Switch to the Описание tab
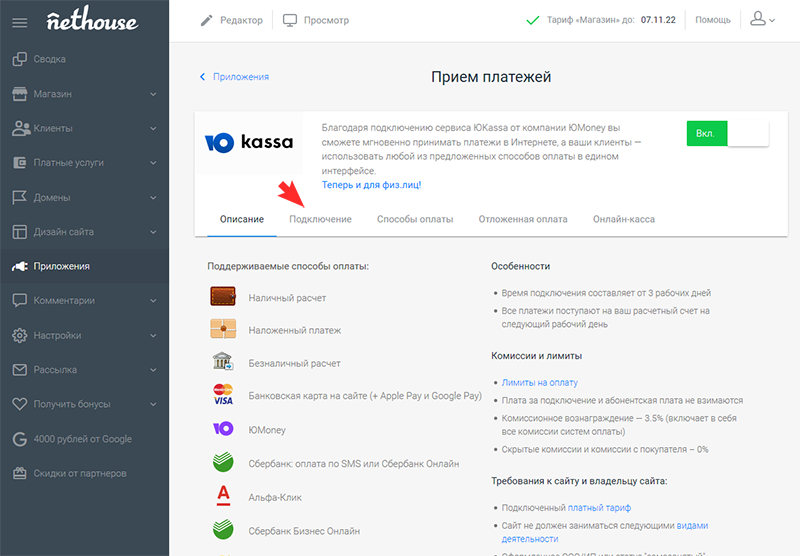800x556 pixels. coord(242,219)
